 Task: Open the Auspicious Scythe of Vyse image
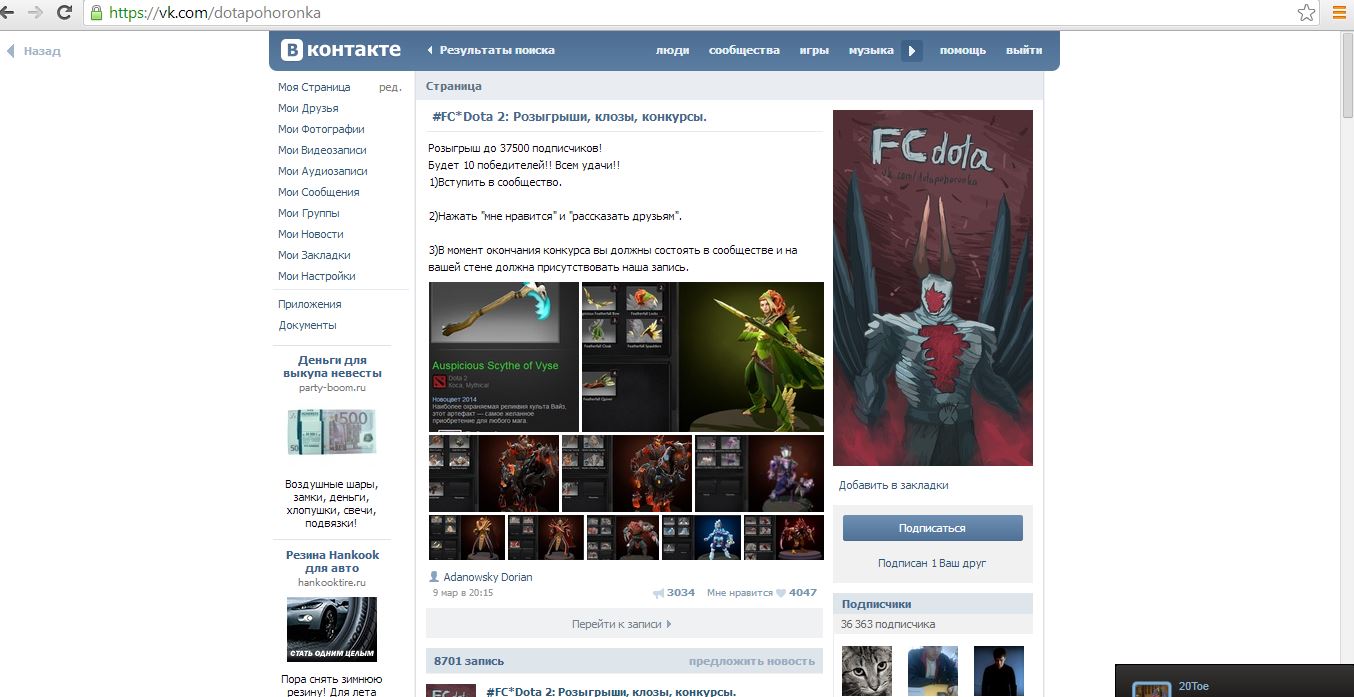(504, 357)
